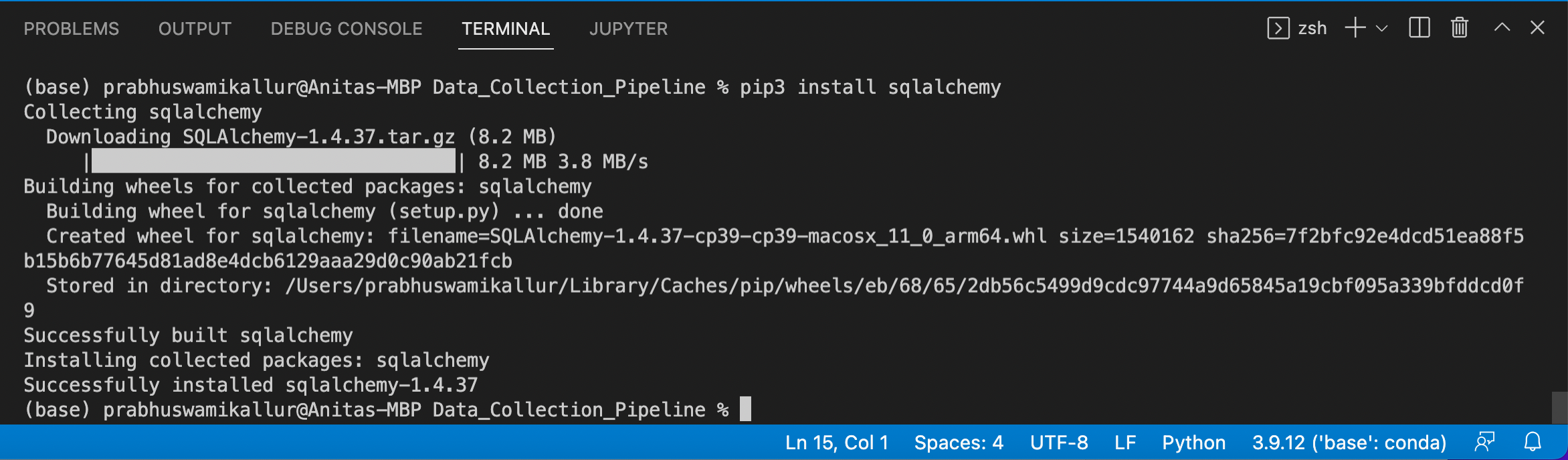Open the line ending selector showing LF

tap(1126, 442)
